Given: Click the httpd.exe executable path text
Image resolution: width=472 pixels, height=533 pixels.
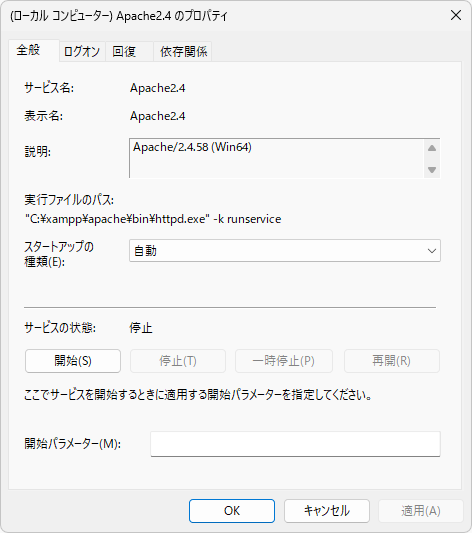Looking at the screenshot, I should point(153,219).
